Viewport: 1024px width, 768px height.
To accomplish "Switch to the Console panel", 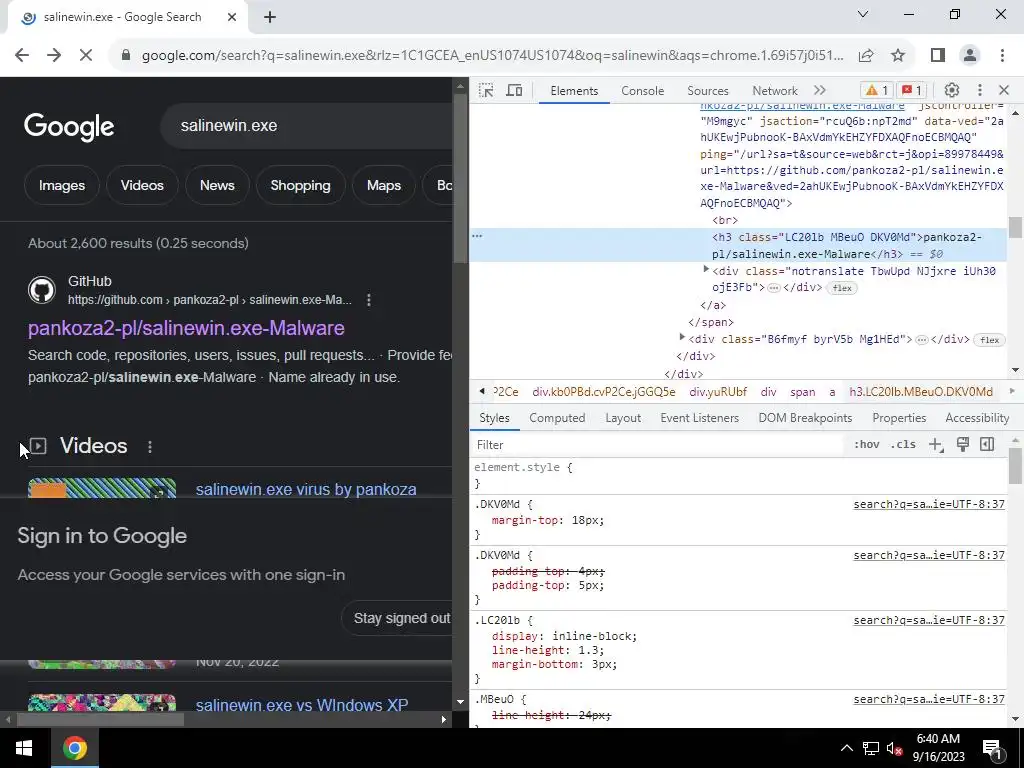I will pos(643,91).
